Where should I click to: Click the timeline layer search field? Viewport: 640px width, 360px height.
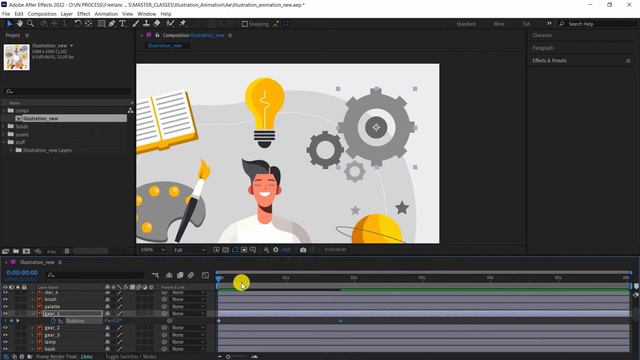(x=96, y=275)
